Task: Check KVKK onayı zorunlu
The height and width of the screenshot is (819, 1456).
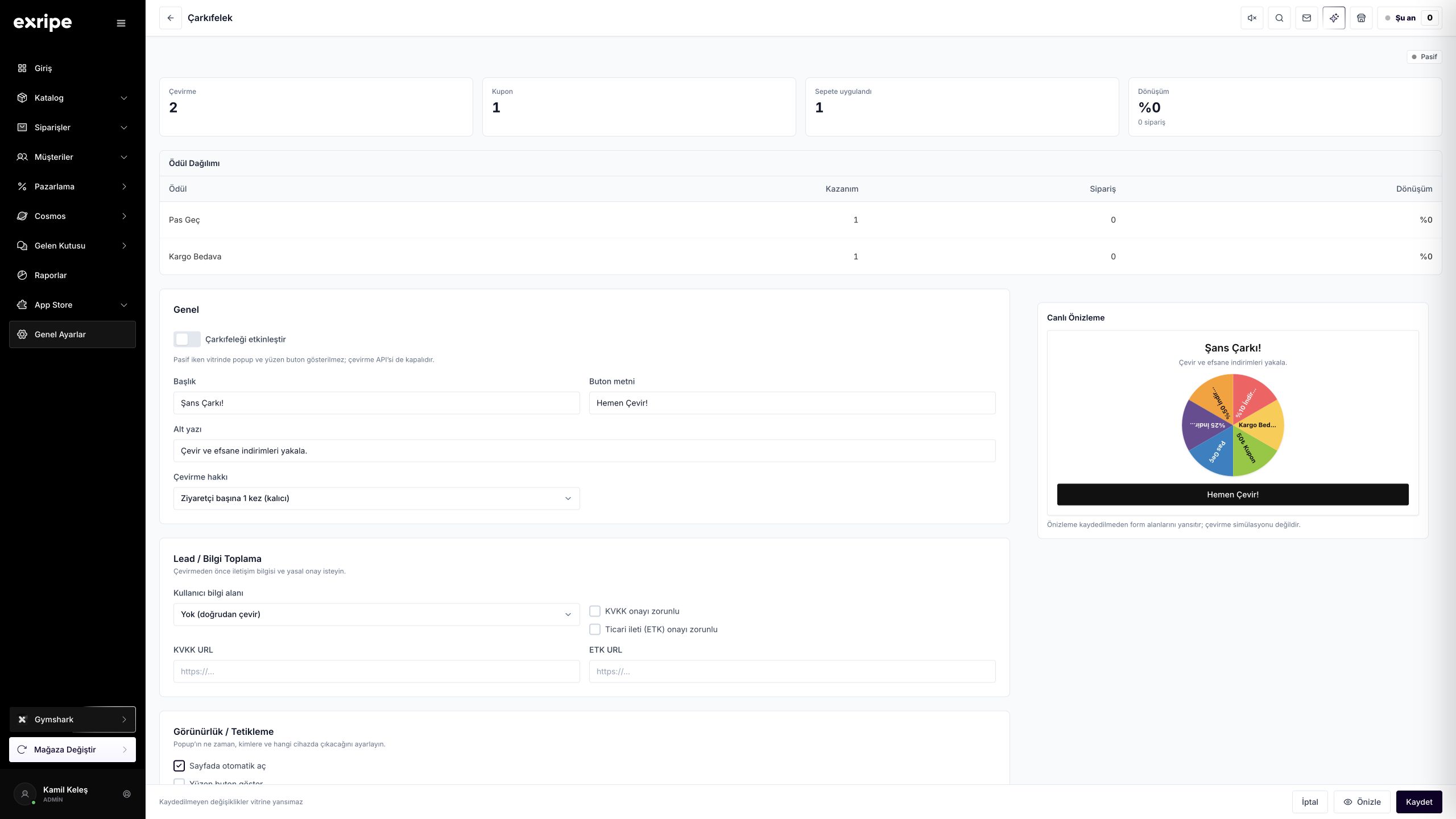Action: coord(595,611)
